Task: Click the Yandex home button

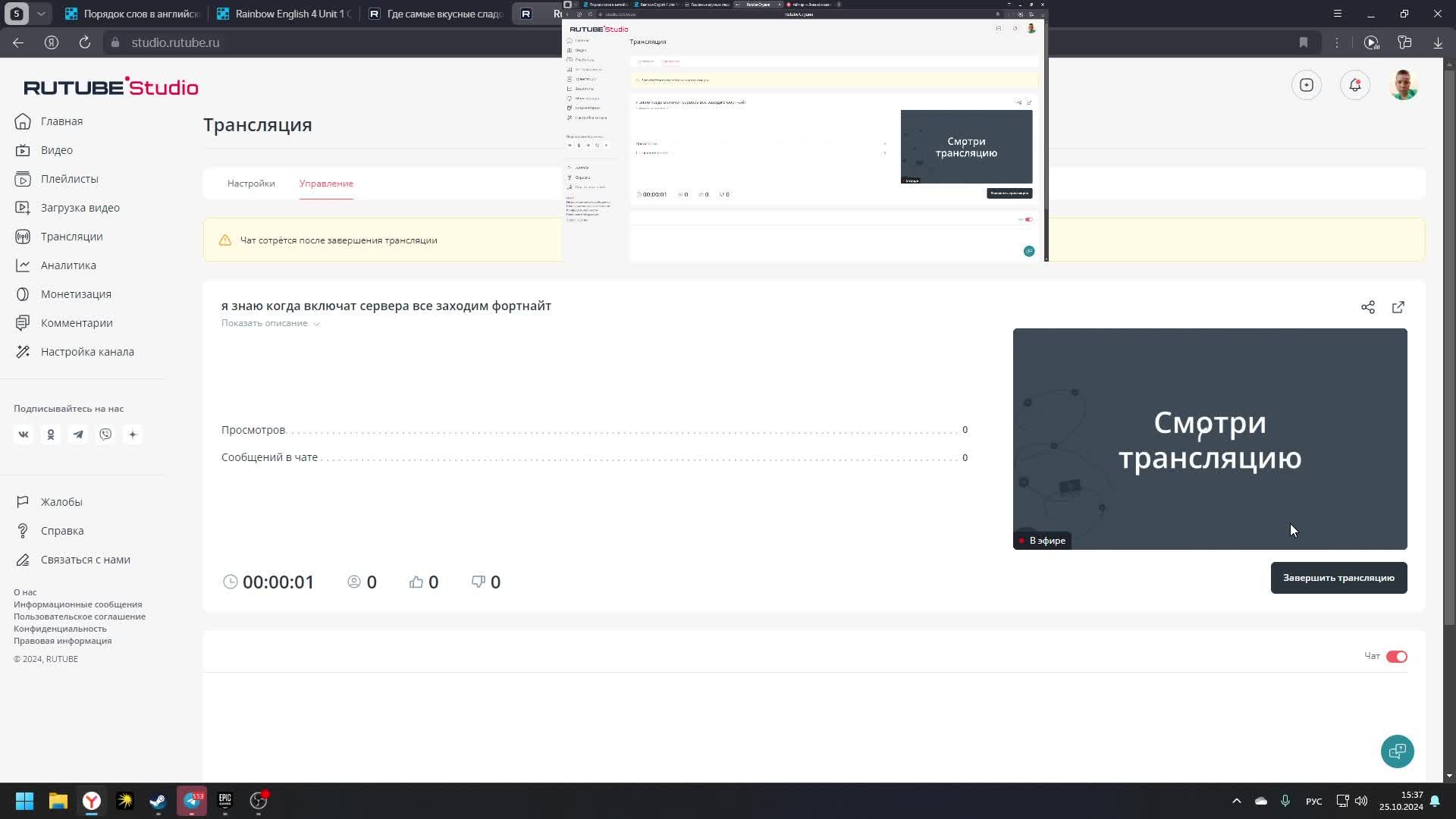Action: pyautogui.click(x=52, y=42)
